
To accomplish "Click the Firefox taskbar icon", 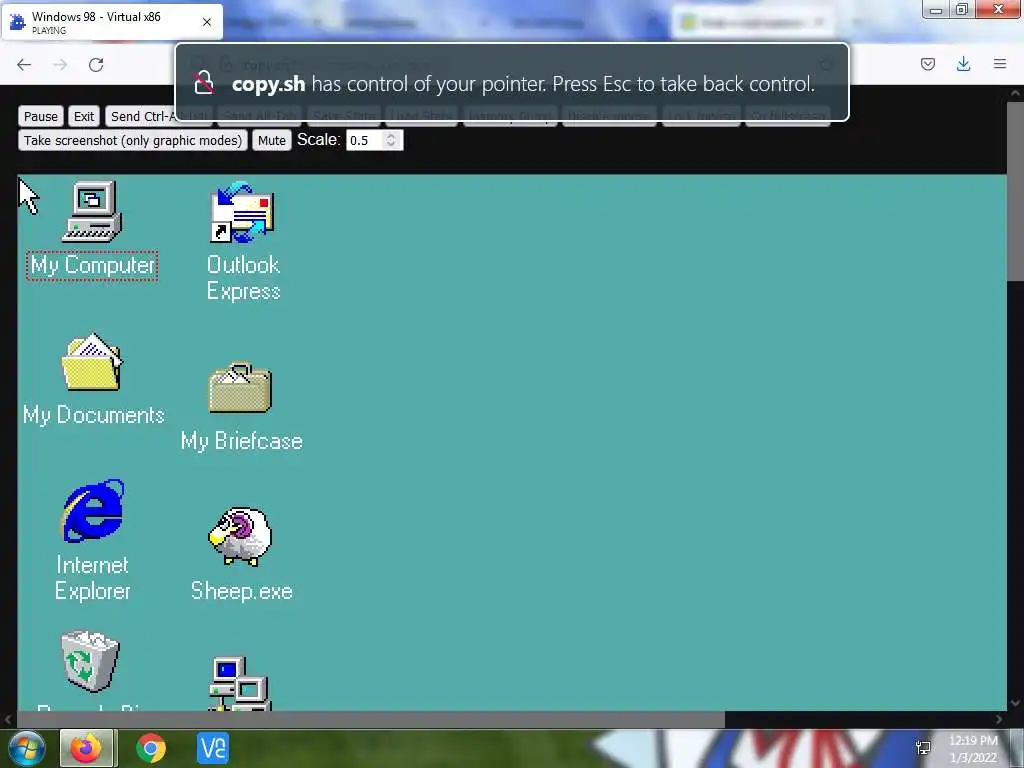I will point(88,748).
